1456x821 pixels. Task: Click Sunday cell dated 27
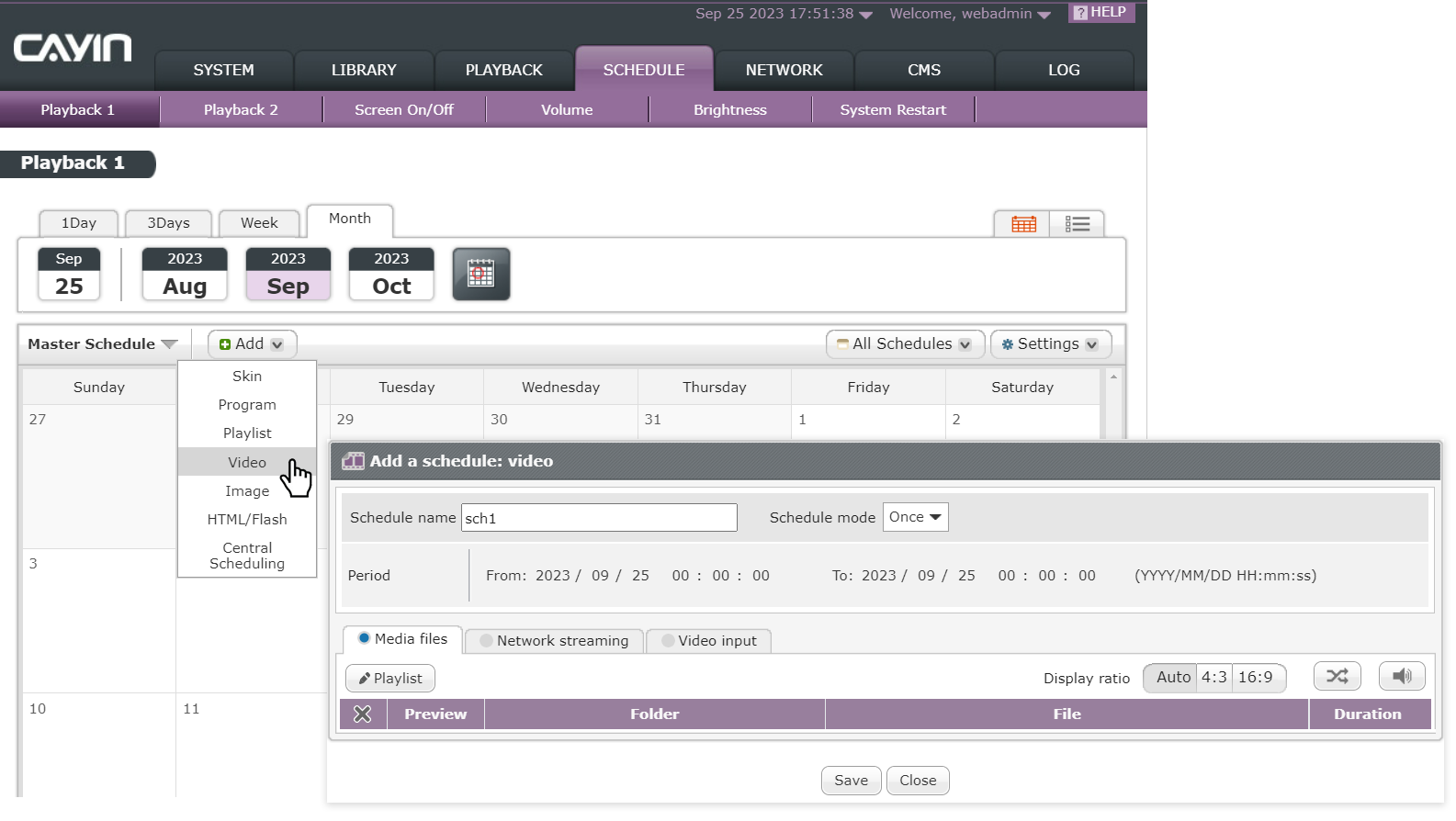pos(99,476)
